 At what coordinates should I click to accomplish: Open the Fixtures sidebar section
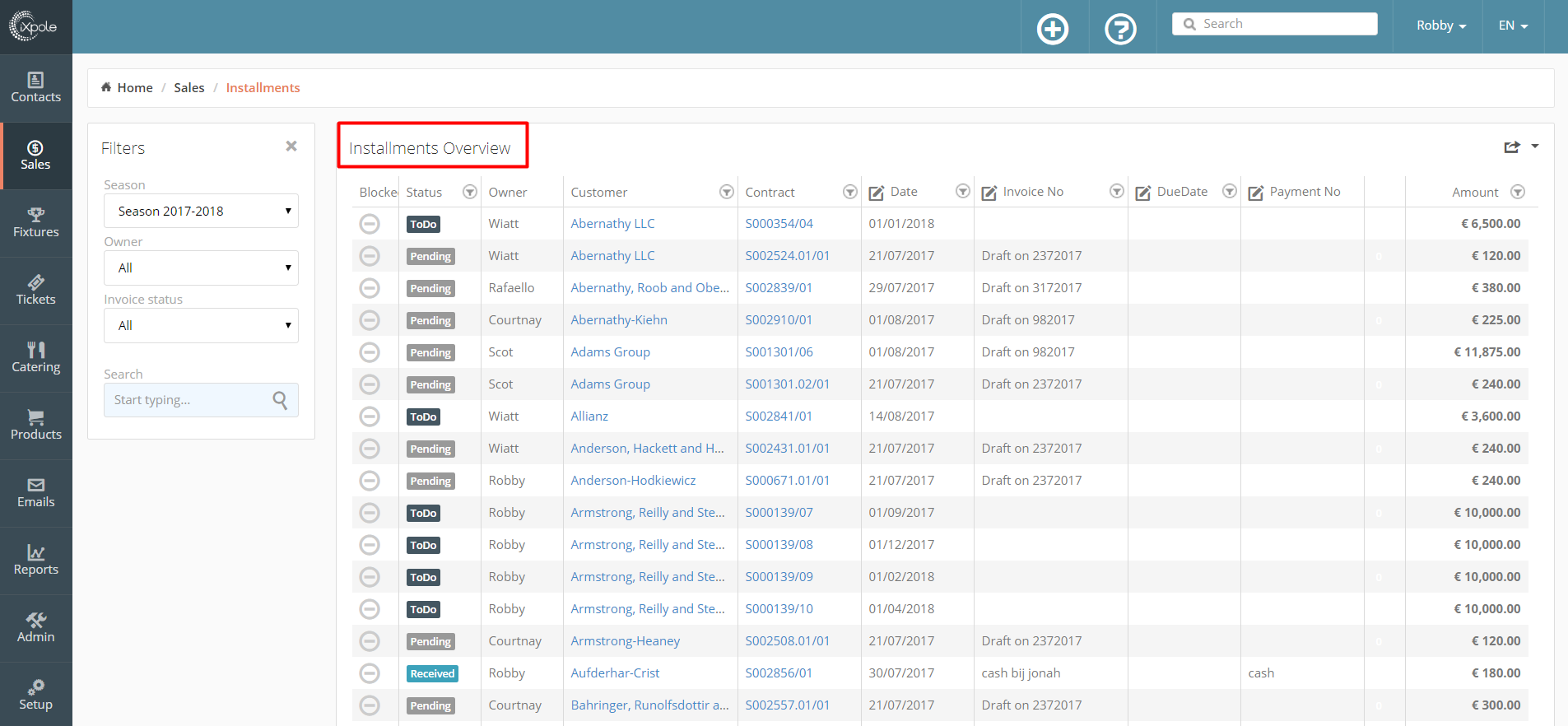click(35, 223)
